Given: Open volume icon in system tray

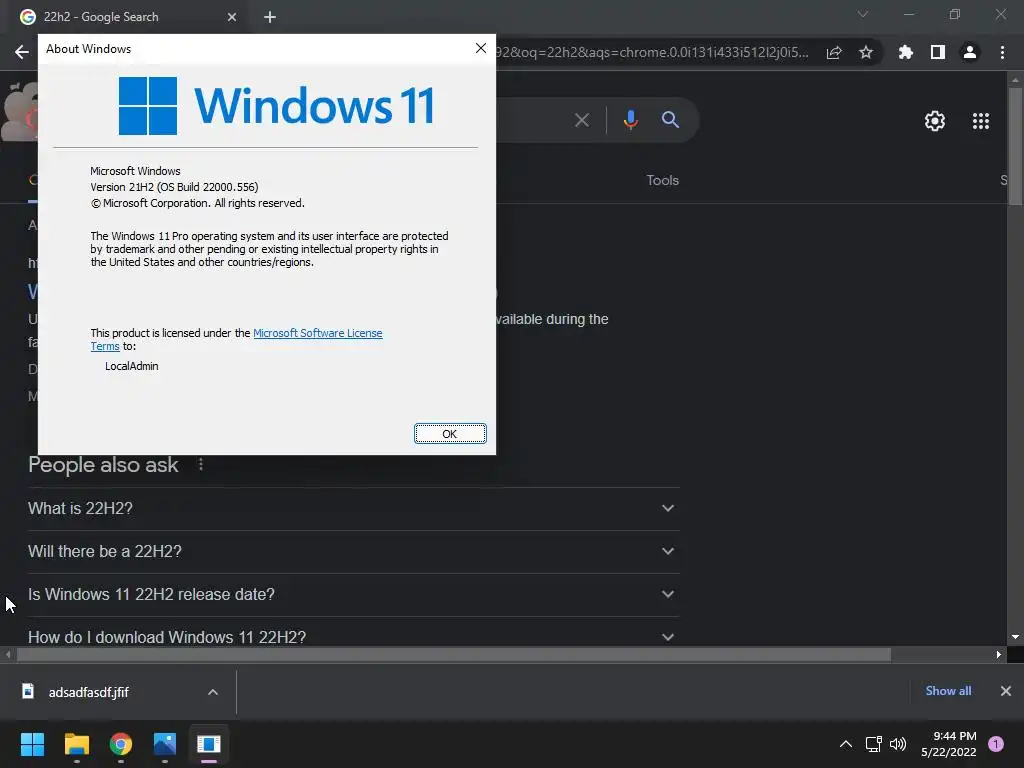Looking at the screenshot, I should click(x=898, y=744).
